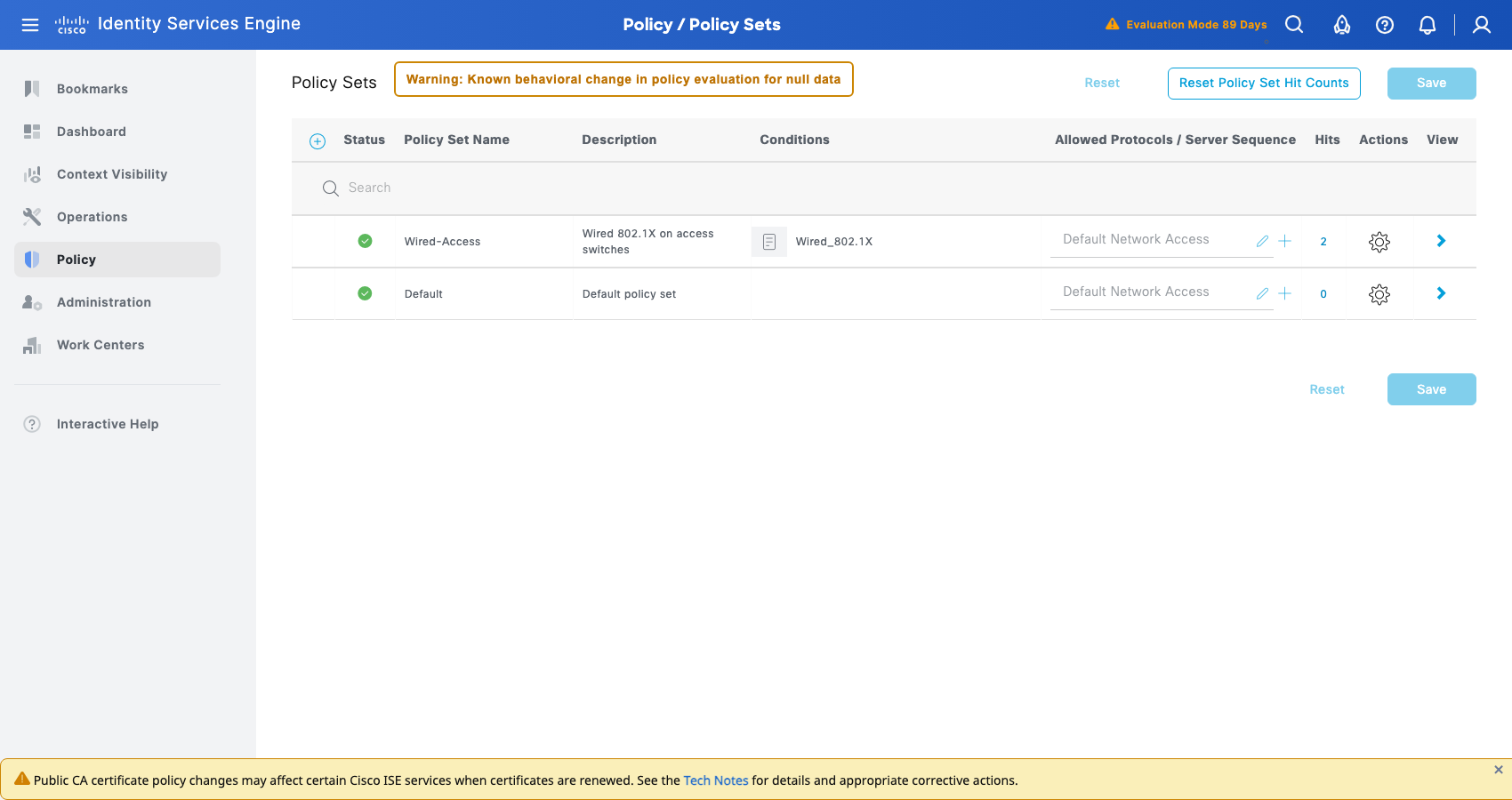
Task: Open the help question mark icon
Action: (1385, 25)
